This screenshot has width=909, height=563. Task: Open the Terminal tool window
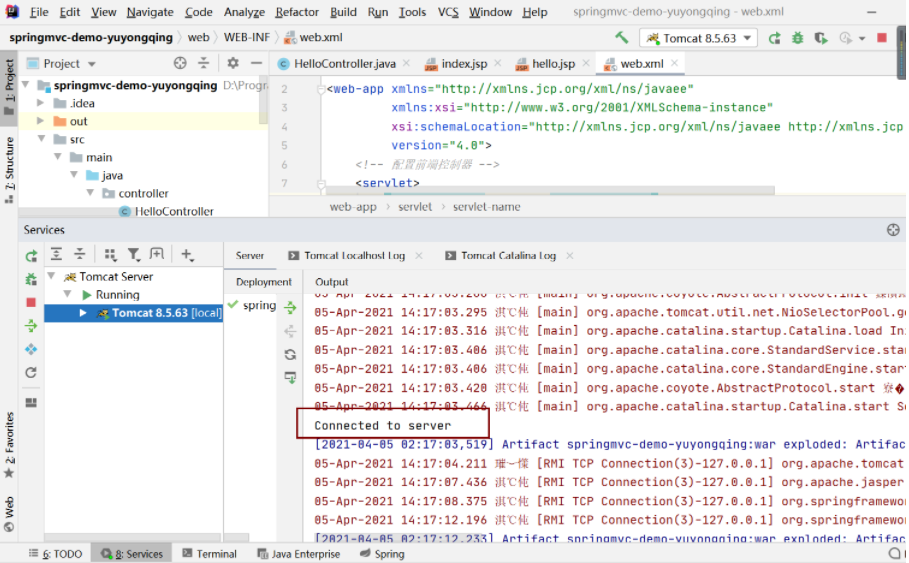point(209,553)
